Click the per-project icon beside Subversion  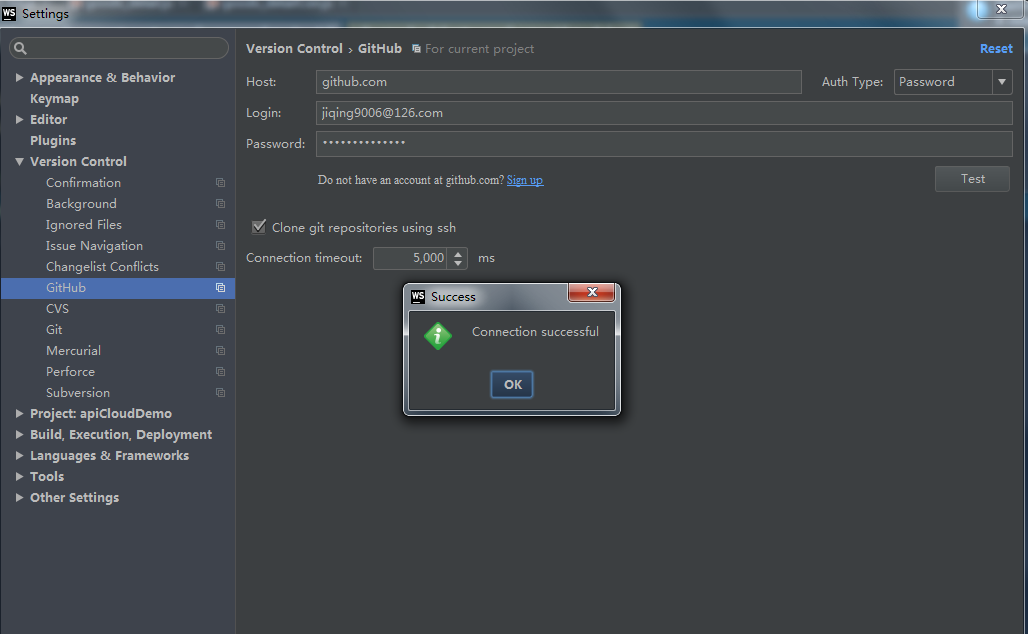(220, 393)
